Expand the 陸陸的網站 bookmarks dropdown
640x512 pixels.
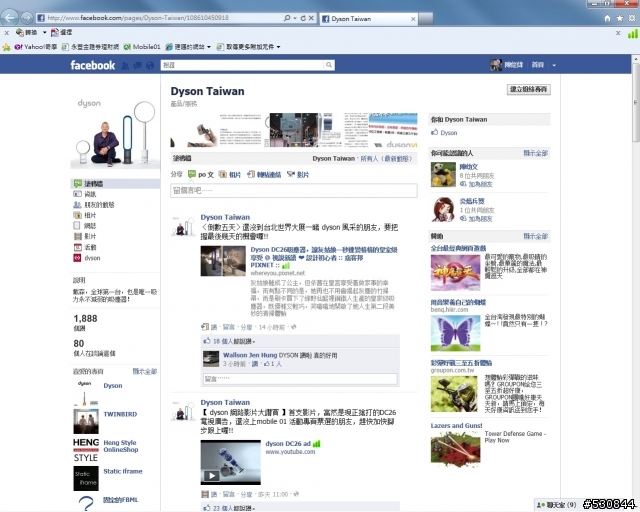209,47
